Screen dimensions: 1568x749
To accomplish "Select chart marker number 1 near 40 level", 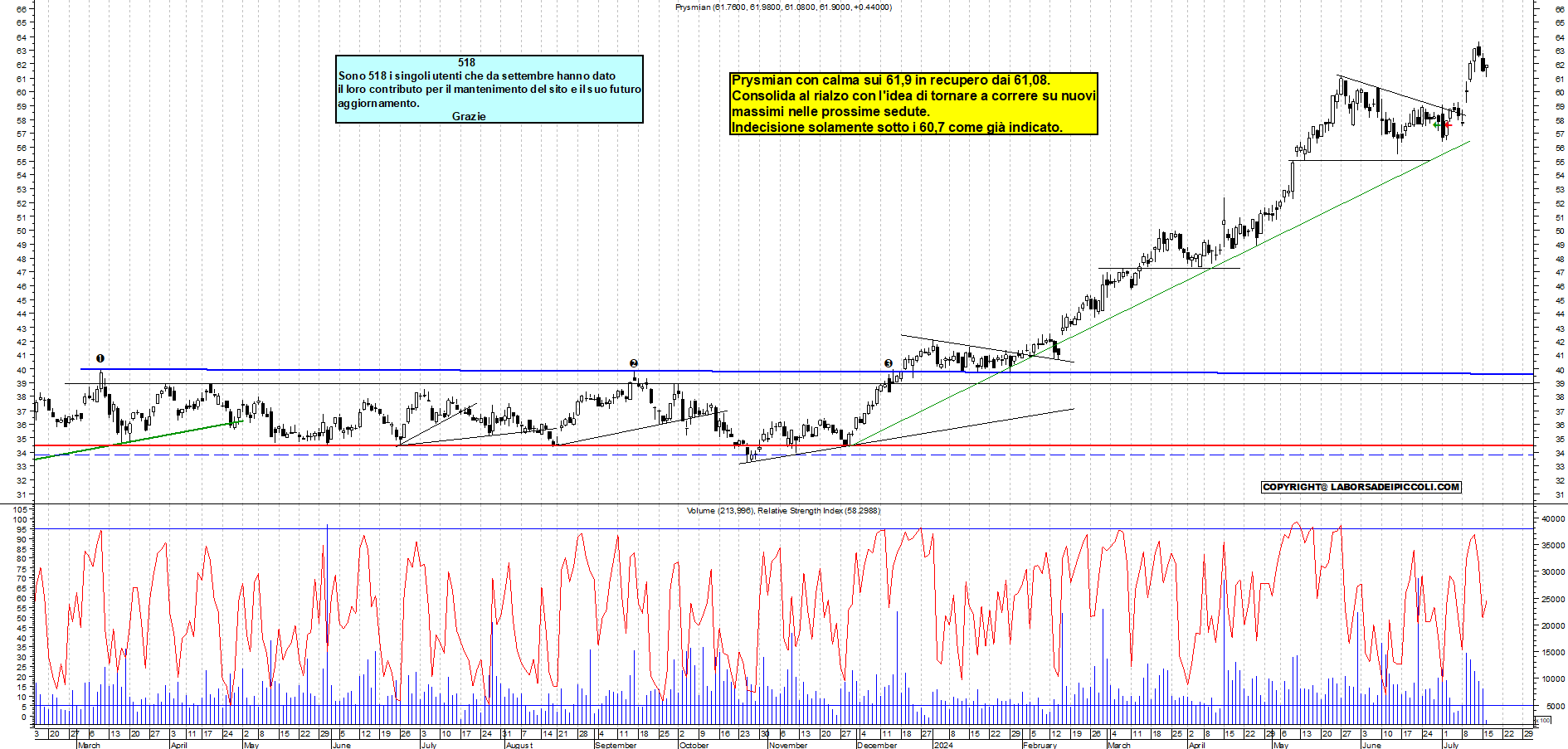I will [x=100, y=358].
